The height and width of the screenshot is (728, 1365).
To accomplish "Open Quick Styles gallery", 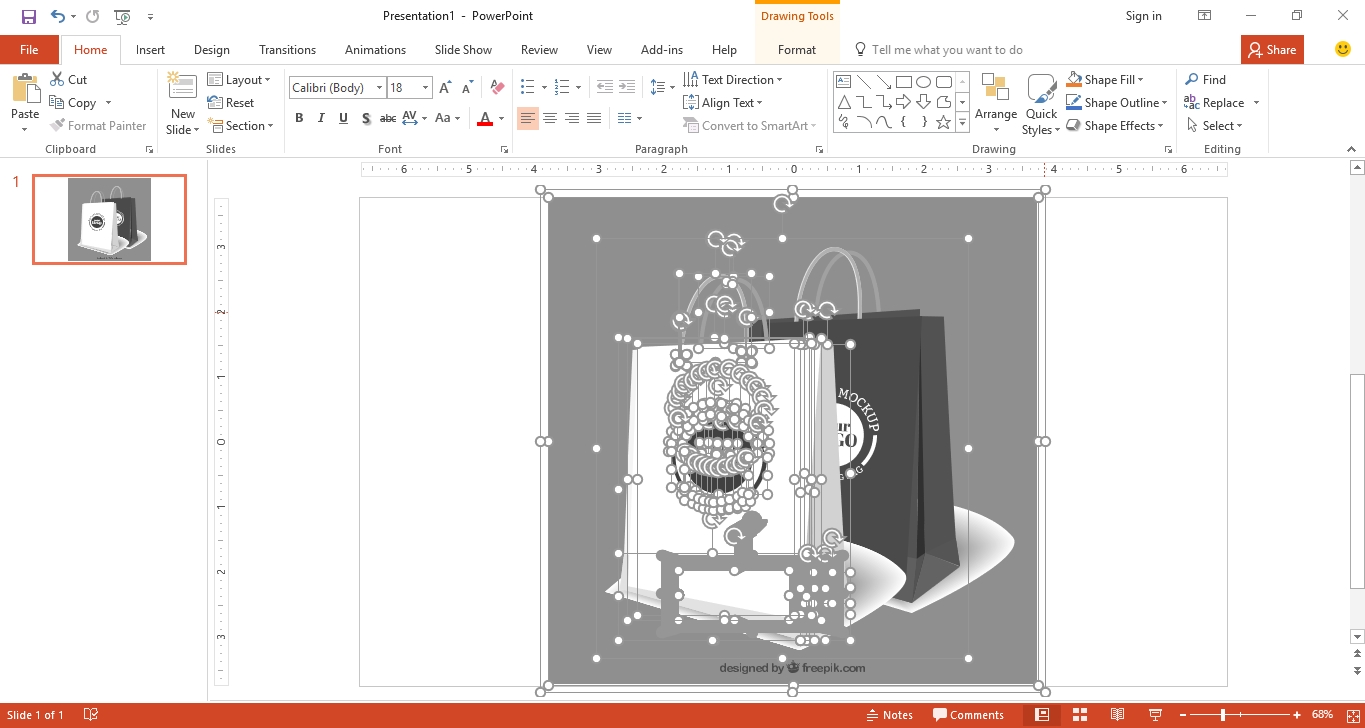I will click(x=1040, y=103).
